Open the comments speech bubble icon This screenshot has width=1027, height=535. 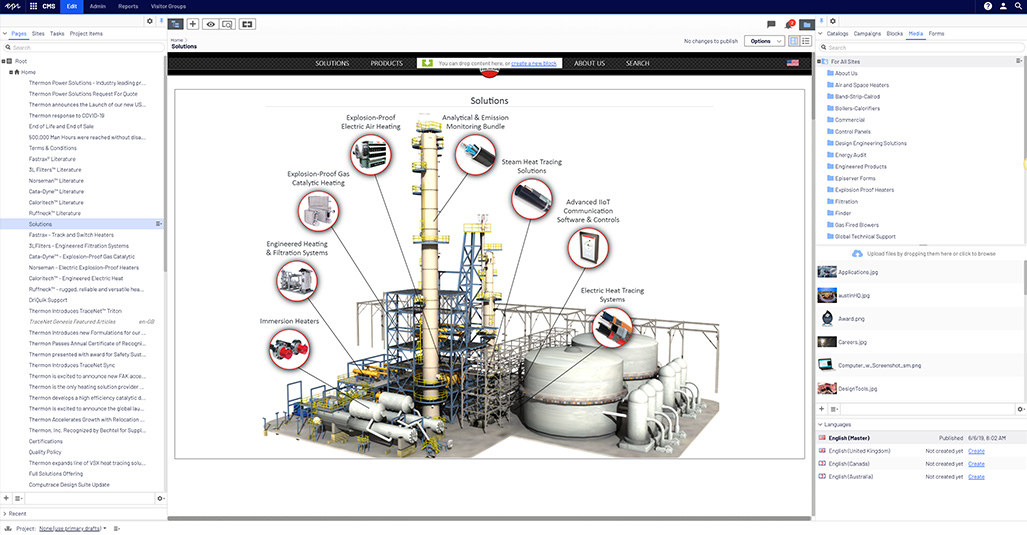point(771,23)
